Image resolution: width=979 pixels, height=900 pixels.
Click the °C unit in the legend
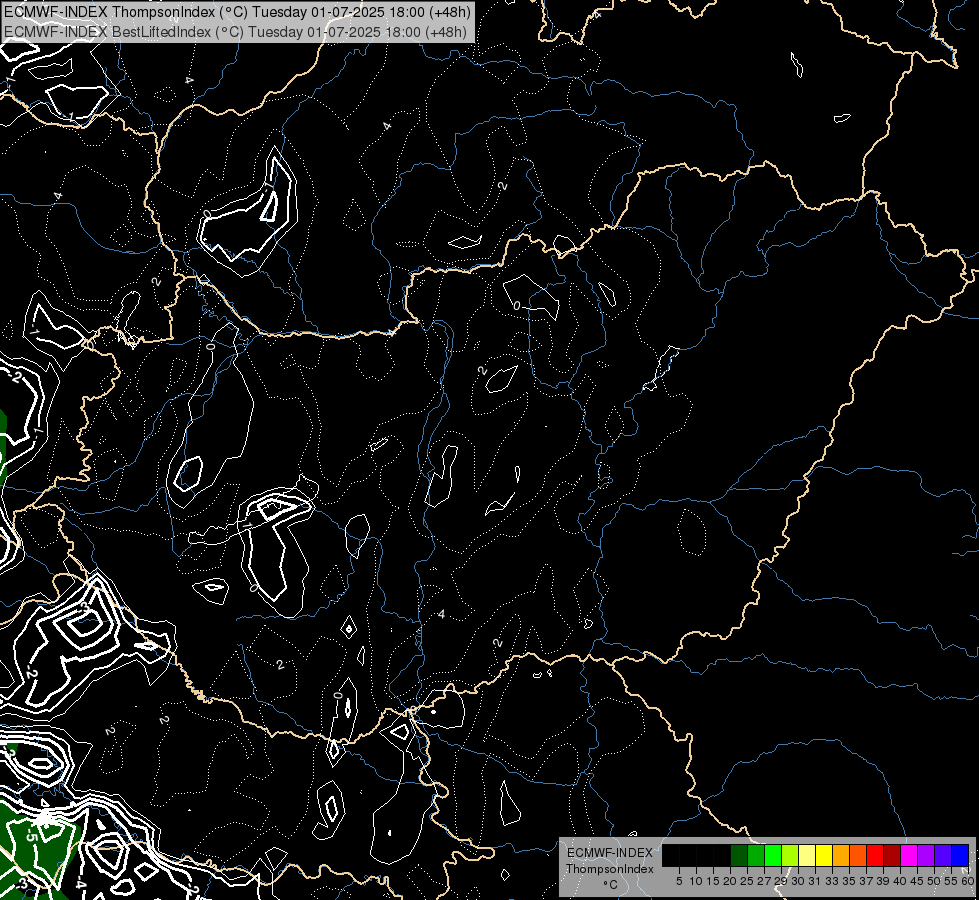coord(611,884)
